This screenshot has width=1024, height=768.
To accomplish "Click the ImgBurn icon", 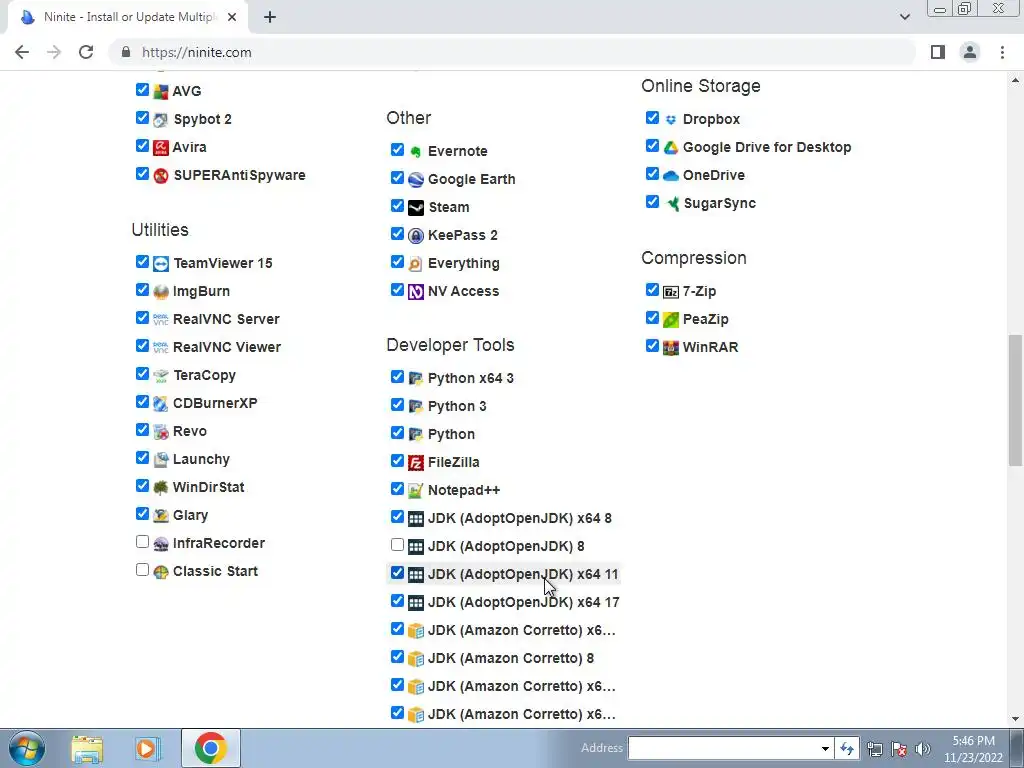I will coord(161,292).
